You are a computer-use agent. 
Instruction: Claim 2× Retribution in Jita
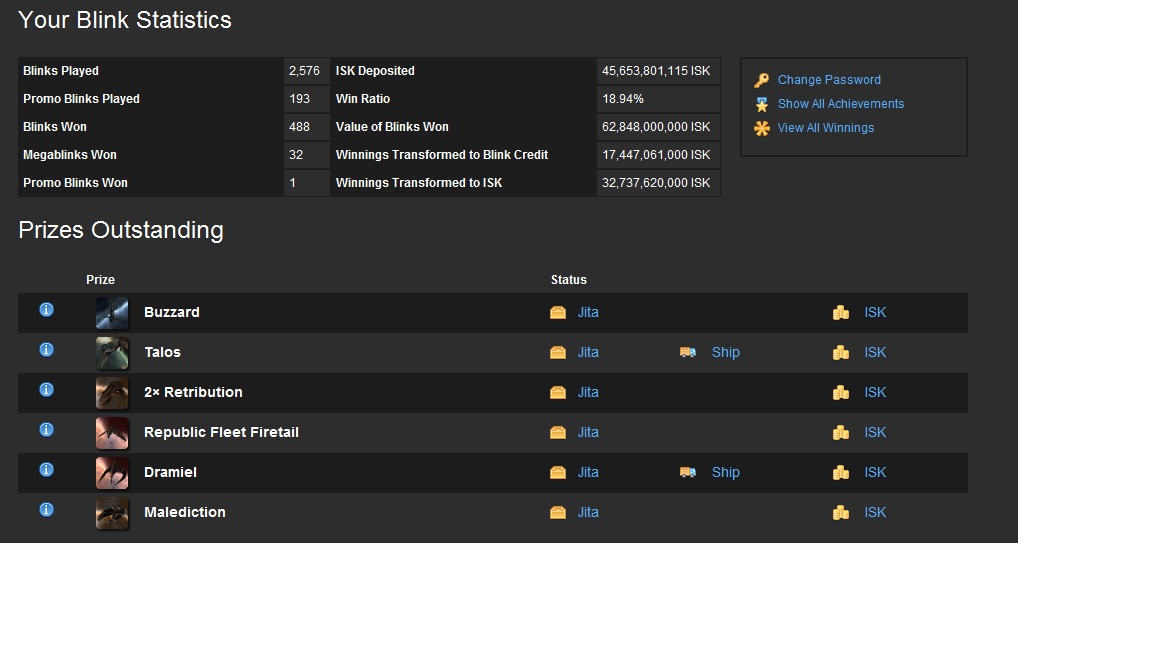coord(588,392)
